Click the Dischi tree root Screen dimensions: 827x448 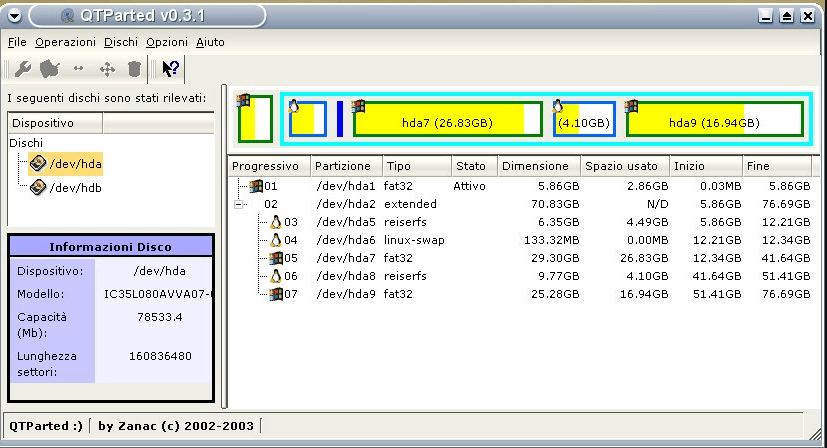coord(26,143)
